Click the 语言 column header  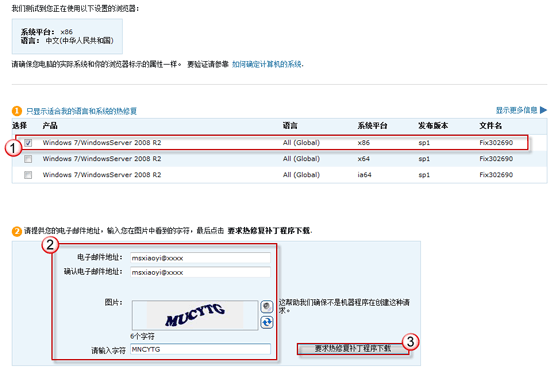(290, 126)
